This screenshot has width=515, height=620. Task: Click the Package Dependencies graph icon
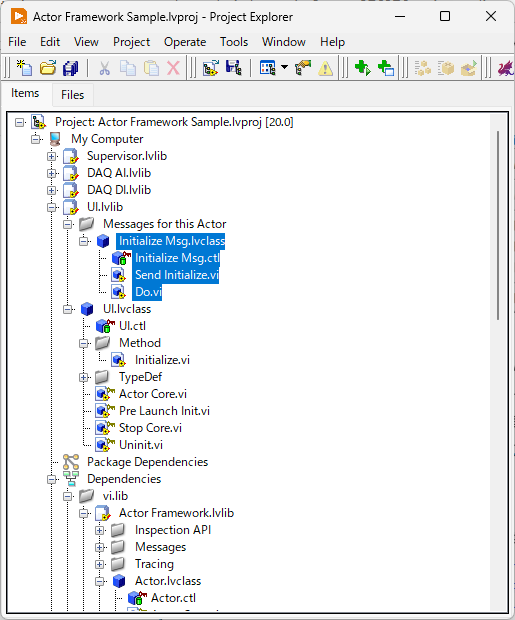click(x=71, y=462)
